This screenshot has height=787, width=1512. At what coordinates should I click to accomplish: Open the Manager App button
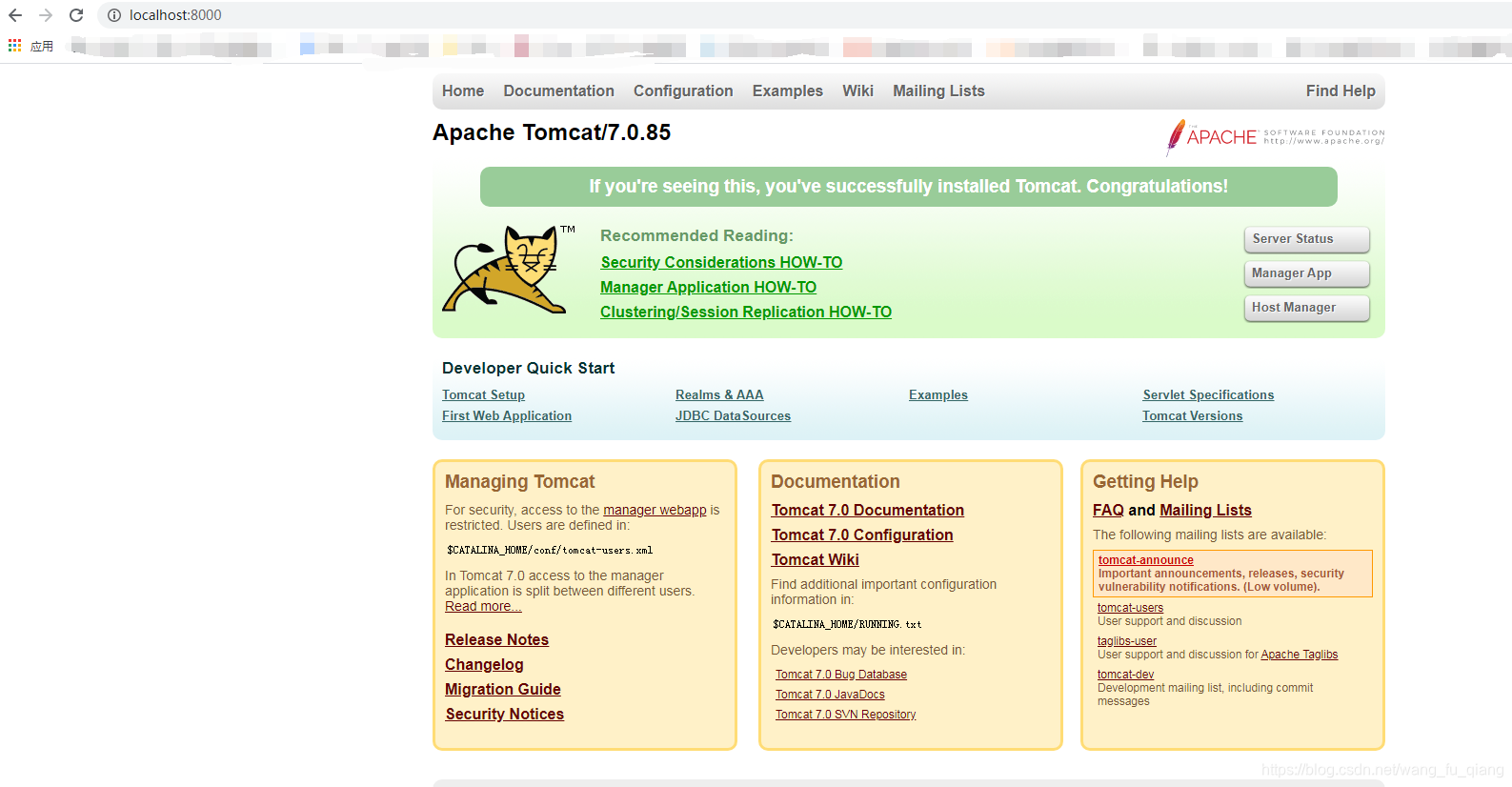(1306, 273)
